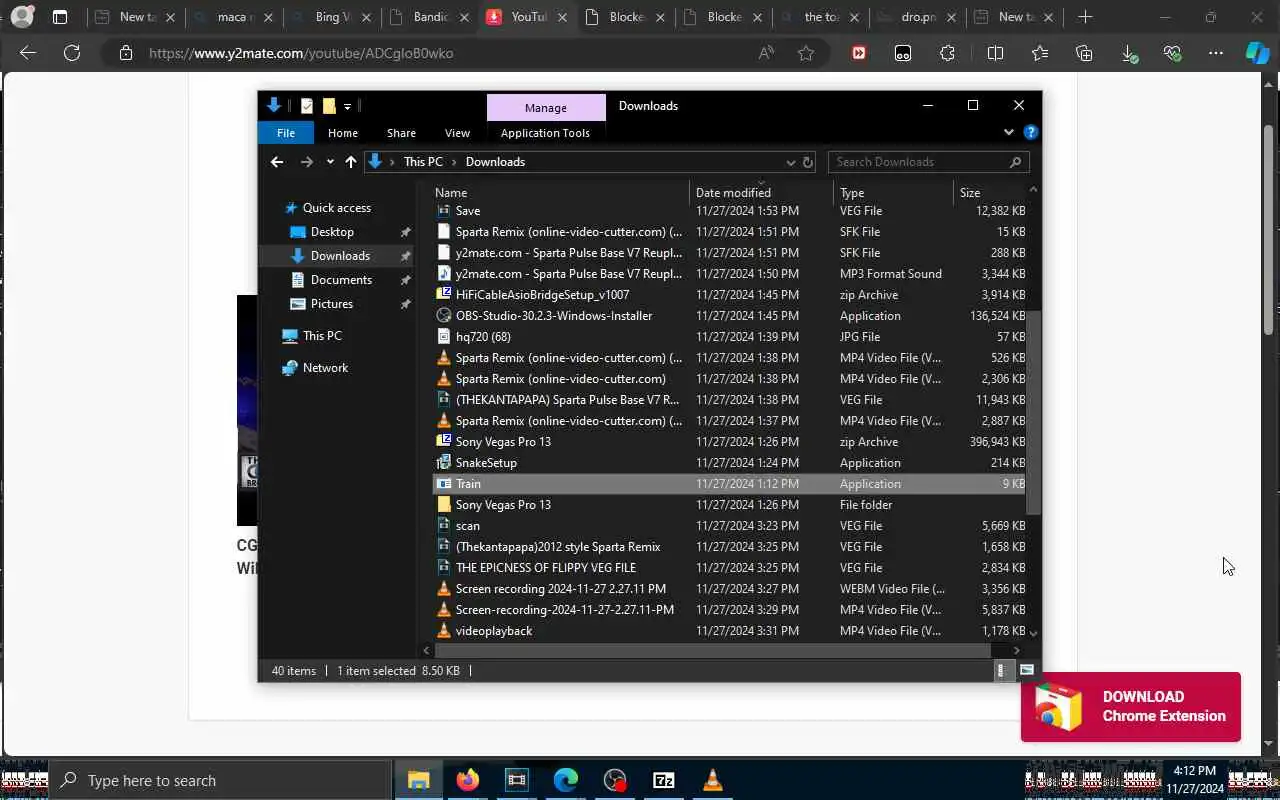This screenshot has height=800, width=1280.
Task: Click the file list vertical scrollbar
Action: tap(1033, 411)
